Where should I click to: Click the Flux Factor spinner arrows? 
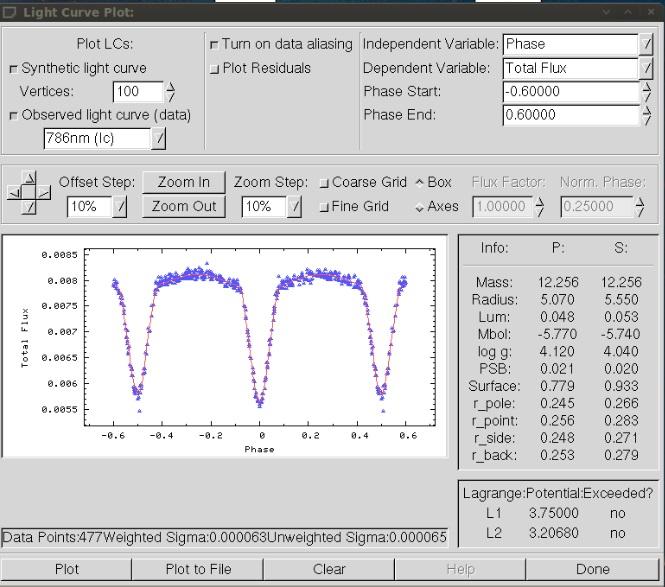[540, 207]
